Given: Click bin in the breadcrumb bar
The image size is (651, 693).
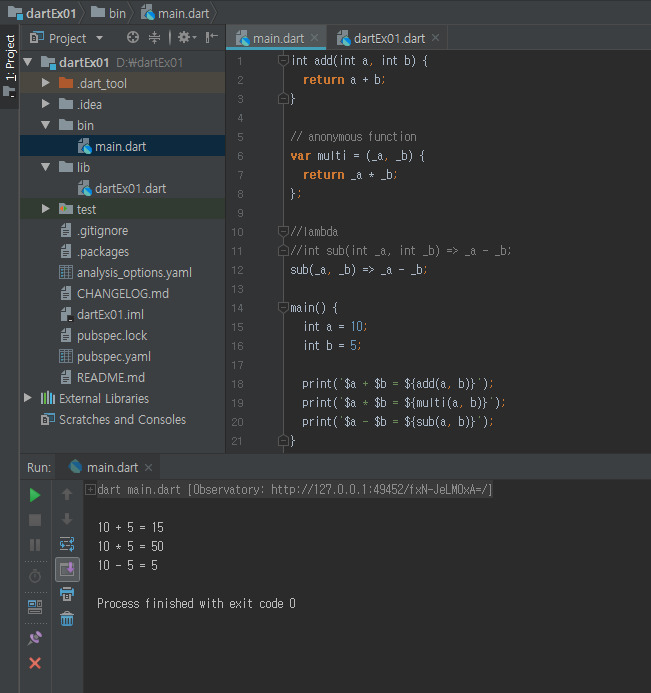Looking at the screenshot, I should coord(109,13).
